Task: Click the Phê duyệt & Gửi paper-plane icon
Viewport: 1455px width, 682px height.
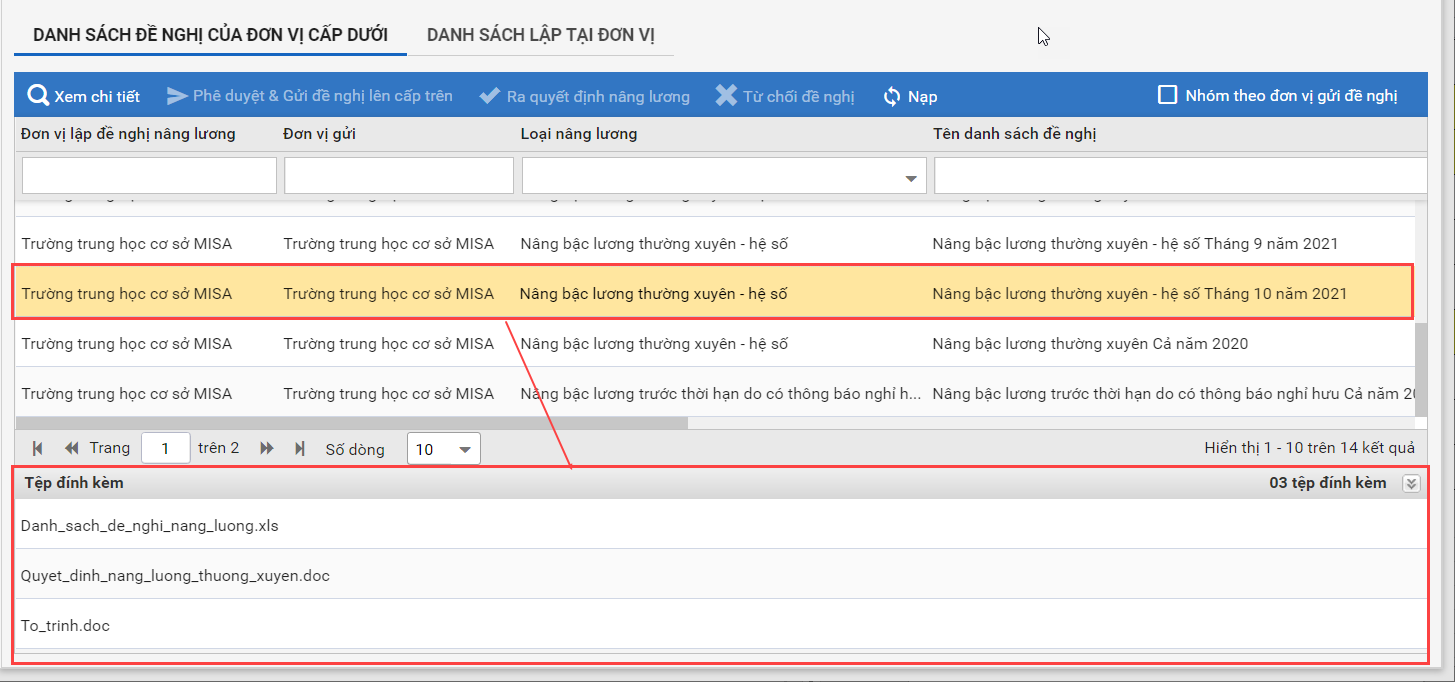Action: pyautogui.click(x=177, y=96)
